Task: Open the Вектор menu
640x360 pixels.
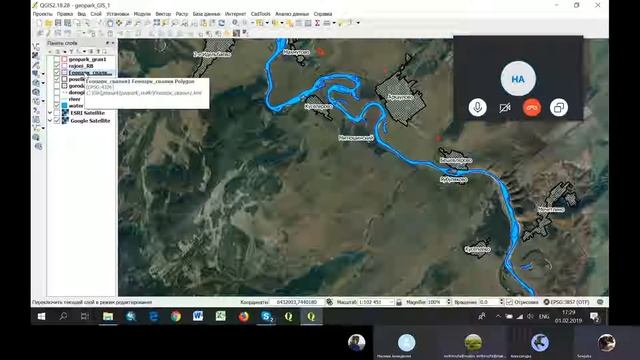Action: point(163,14)
